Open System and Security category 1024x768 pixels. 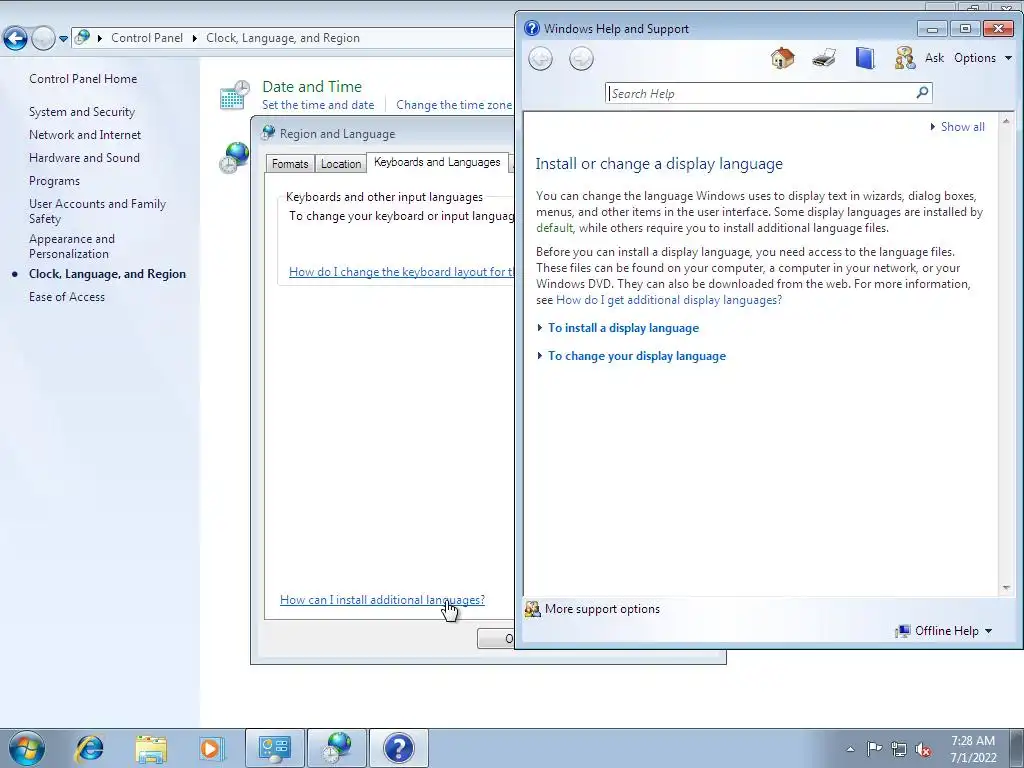(82, 112)
